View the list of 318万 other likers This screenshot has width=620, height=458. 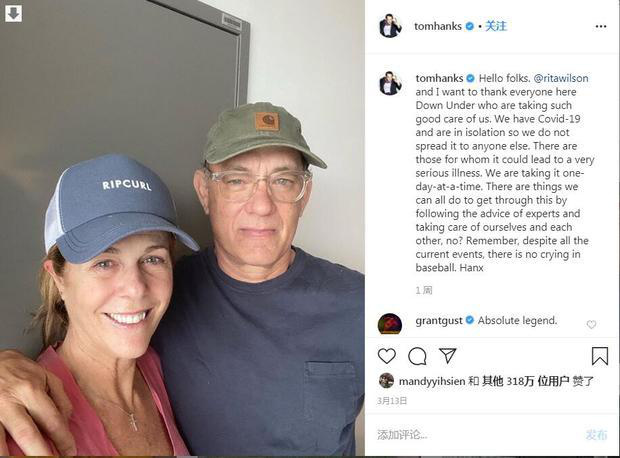tap(525, 381)
